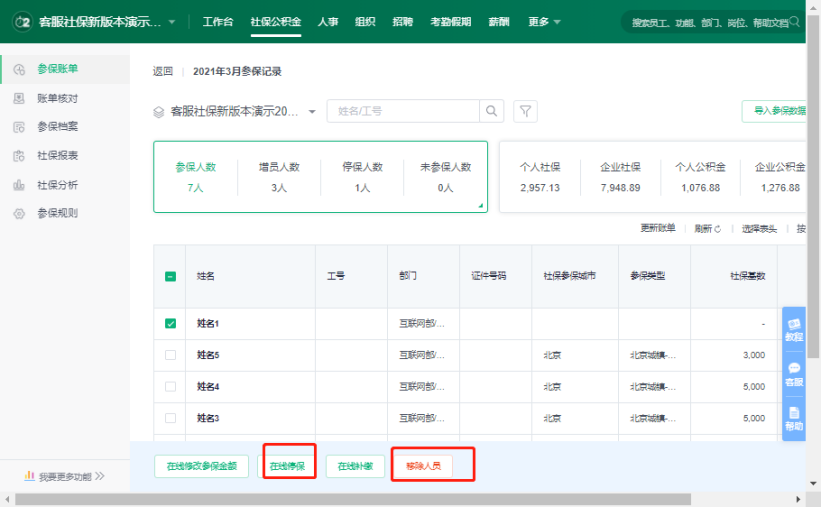Click the horizontal scrollbar thumb
The width and height of the screenshot is (821, 507).
pos(353,499)
